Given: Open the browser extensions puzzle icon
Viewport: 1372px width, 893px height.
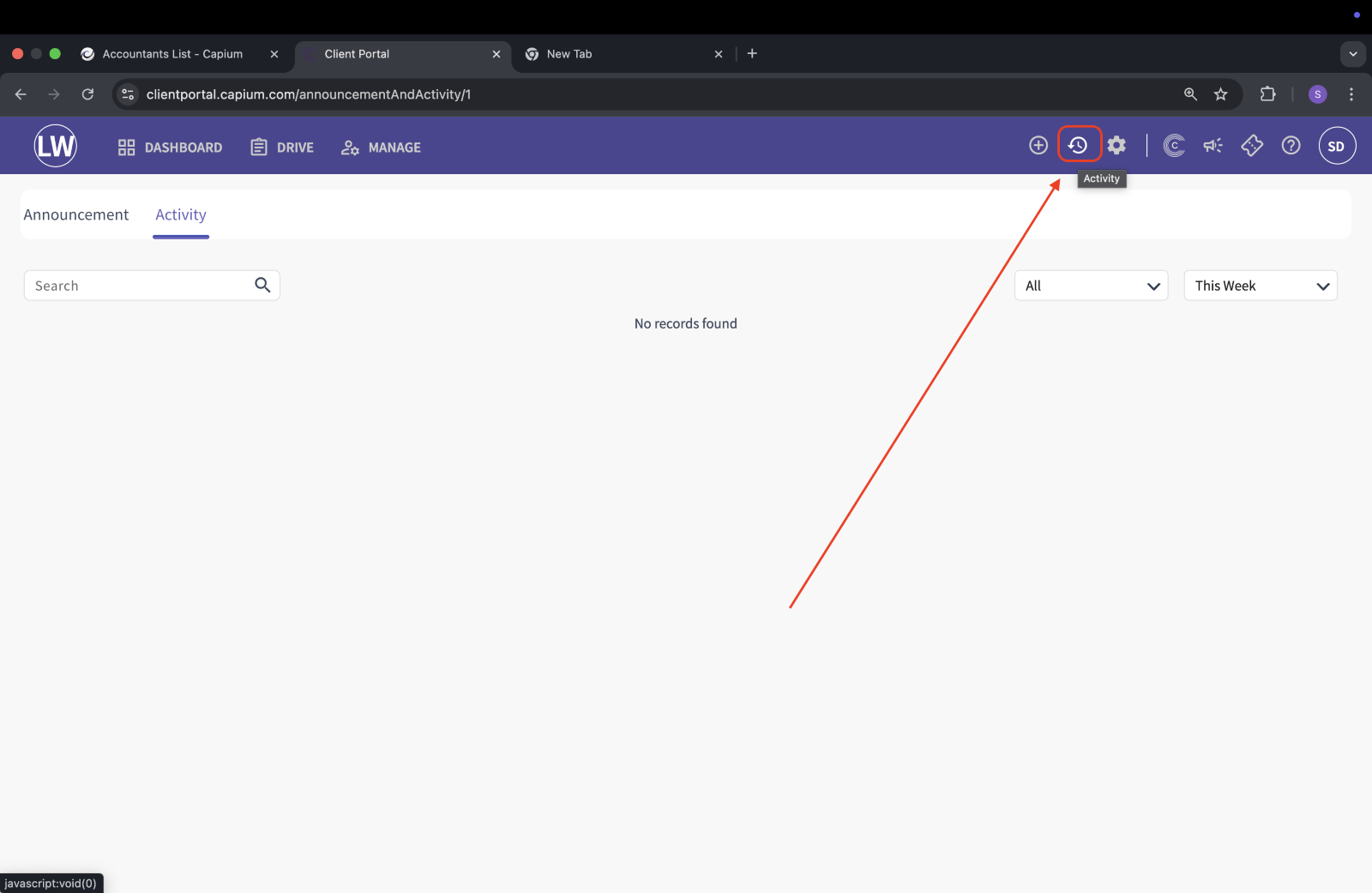Looking at the screenshot, I should click(1267, 94).
